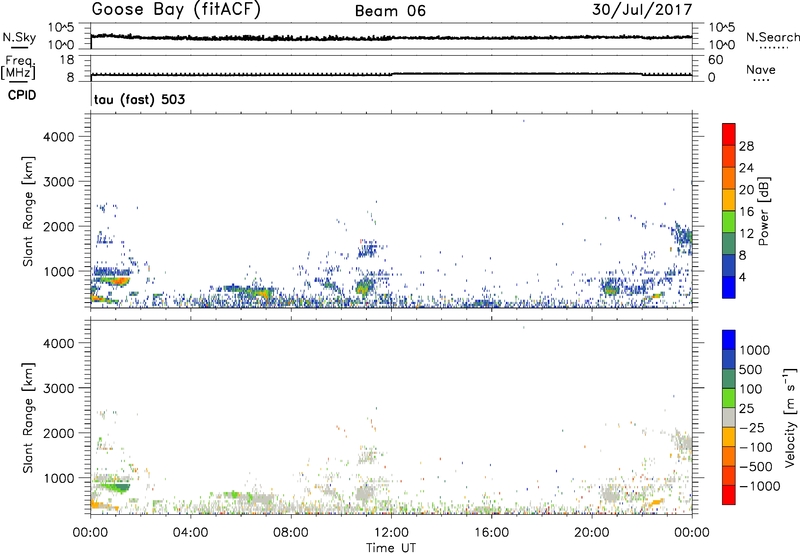Click the 'Time UT' axis title
The image size is (800, 554).
[x=391, y=547]
